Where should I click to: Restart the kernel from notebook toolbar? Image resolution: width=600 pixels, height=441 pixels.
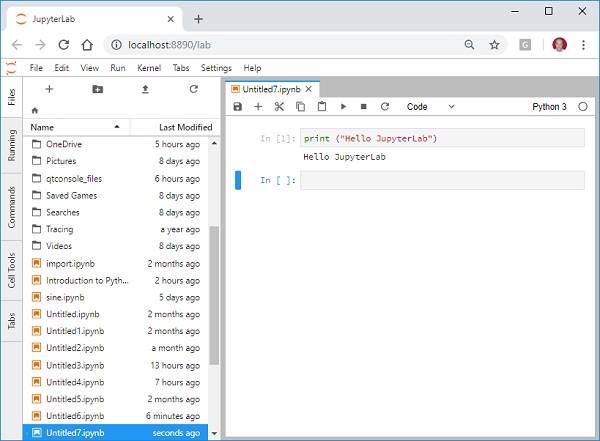[x=384, y=107]
